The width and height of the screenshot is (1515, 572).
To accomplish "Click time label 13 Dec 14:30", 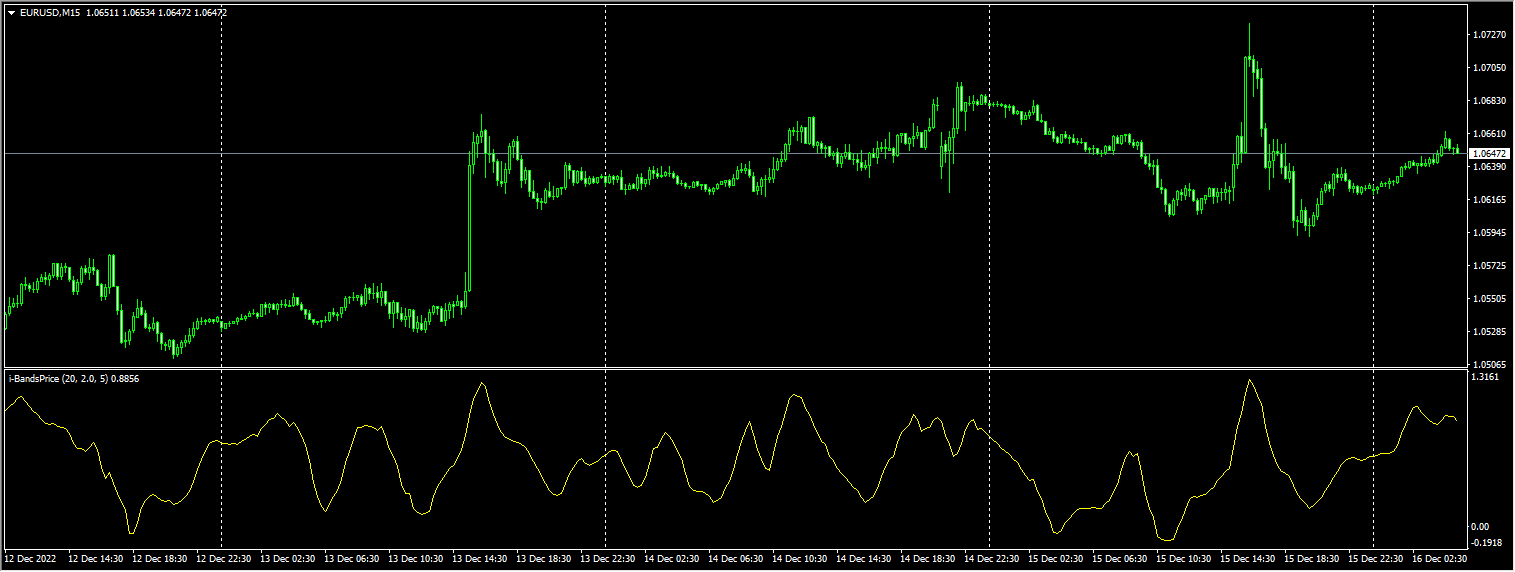I will (x=478, y=558).
